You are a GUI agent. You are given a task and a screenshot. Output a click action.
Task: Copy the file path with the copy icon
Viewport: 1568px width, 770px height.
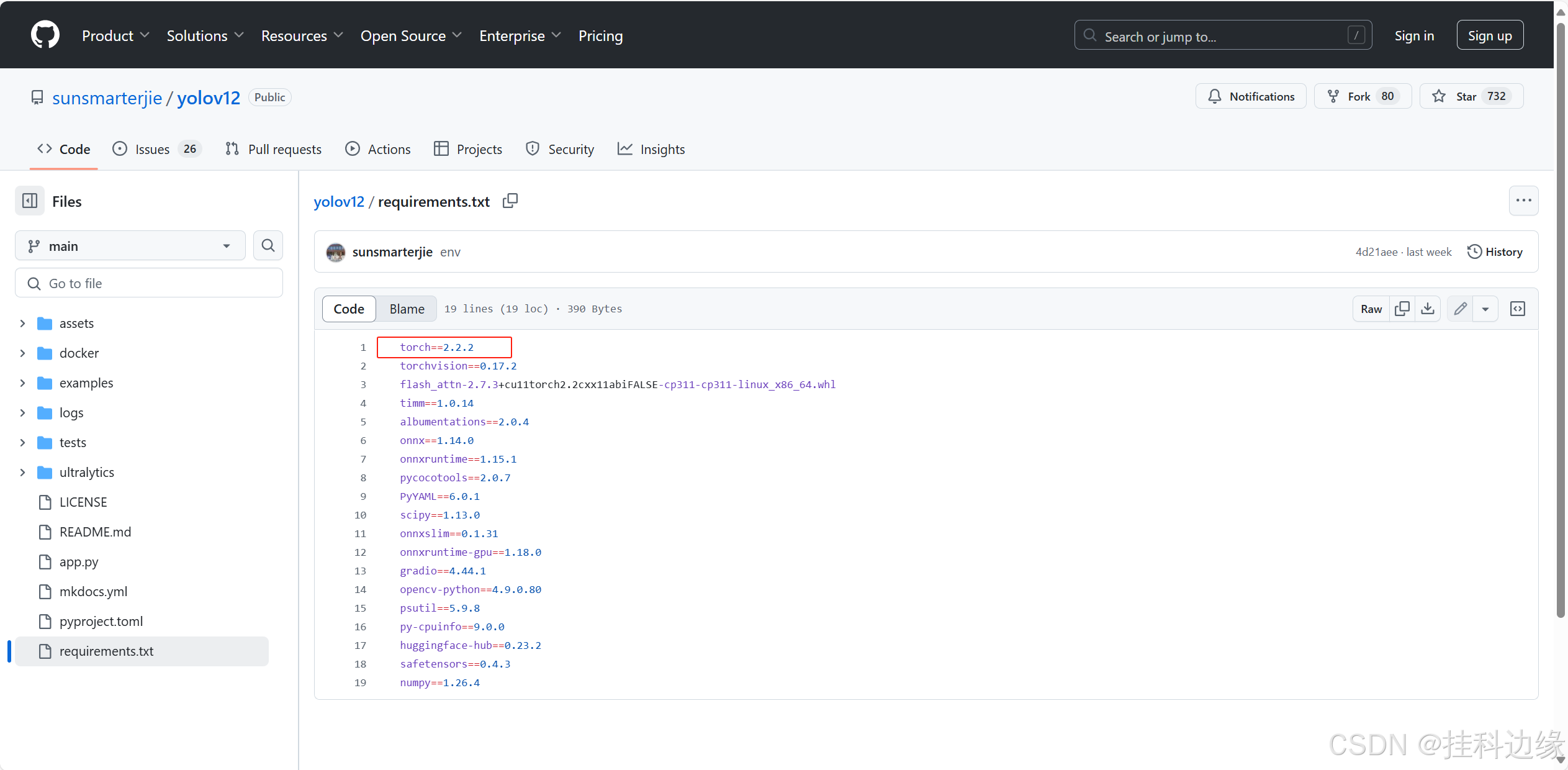(510, 201)
